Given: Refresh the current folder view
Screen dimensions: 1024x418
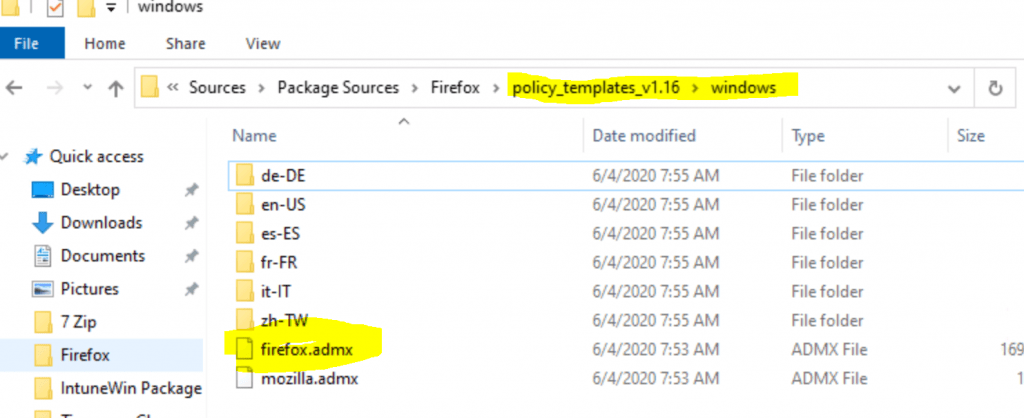Looking at the screenshot, I should pyautogui.click(x=995, y=88).
